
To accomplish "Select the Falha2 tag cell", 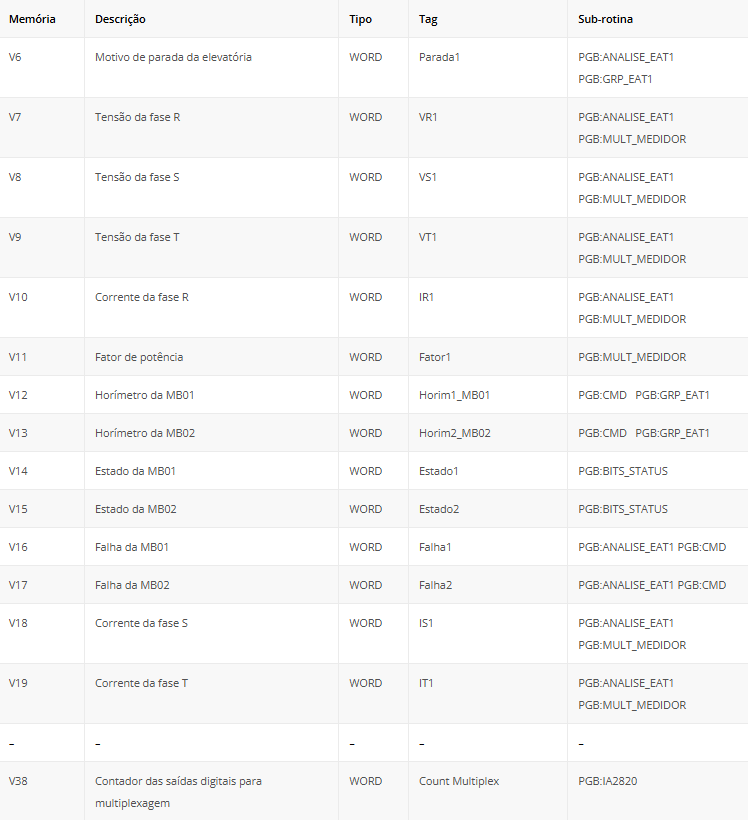I will click(x=435, y=585).
